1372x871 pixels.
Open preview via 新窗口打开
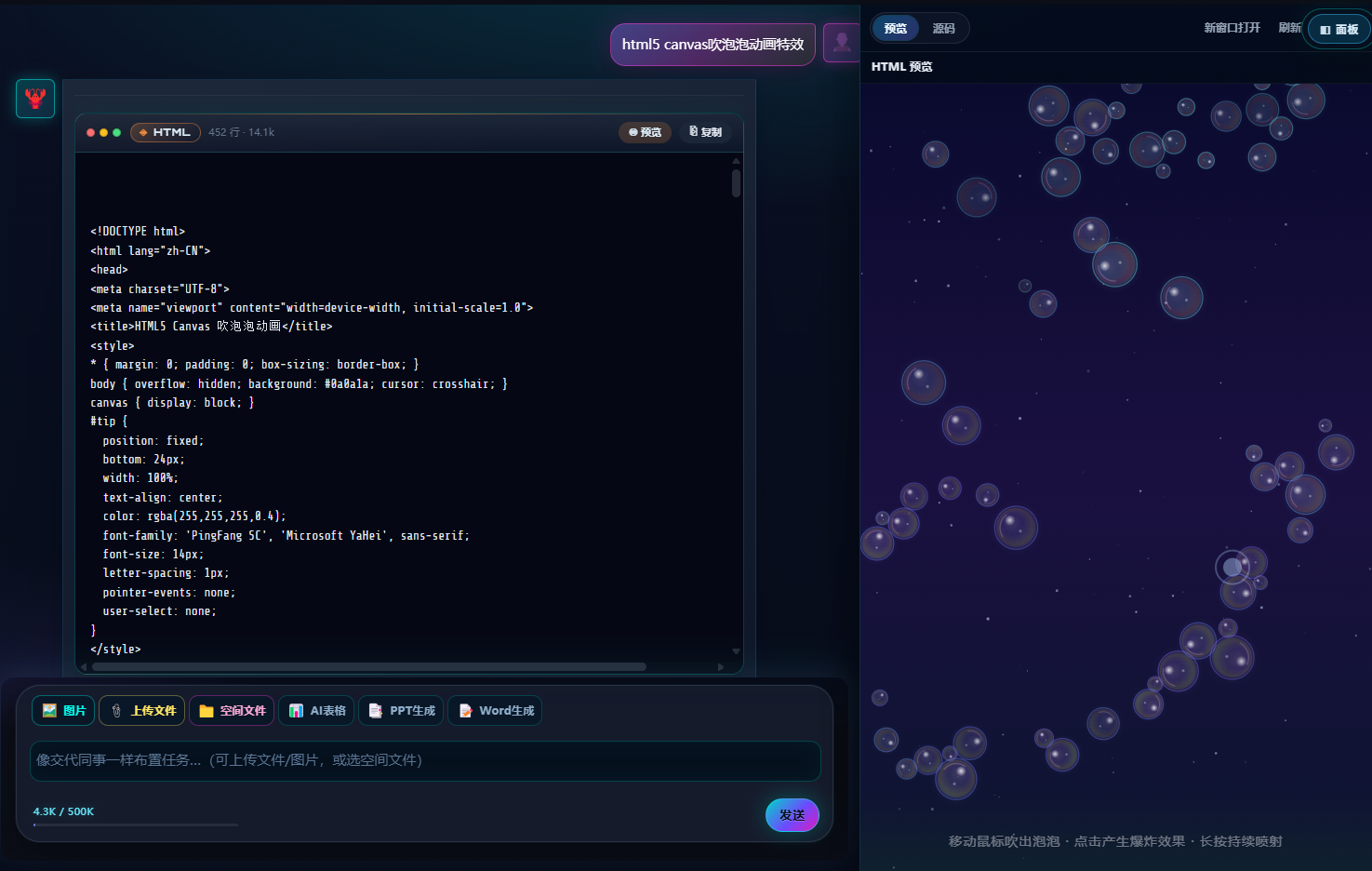[1232, 28]
